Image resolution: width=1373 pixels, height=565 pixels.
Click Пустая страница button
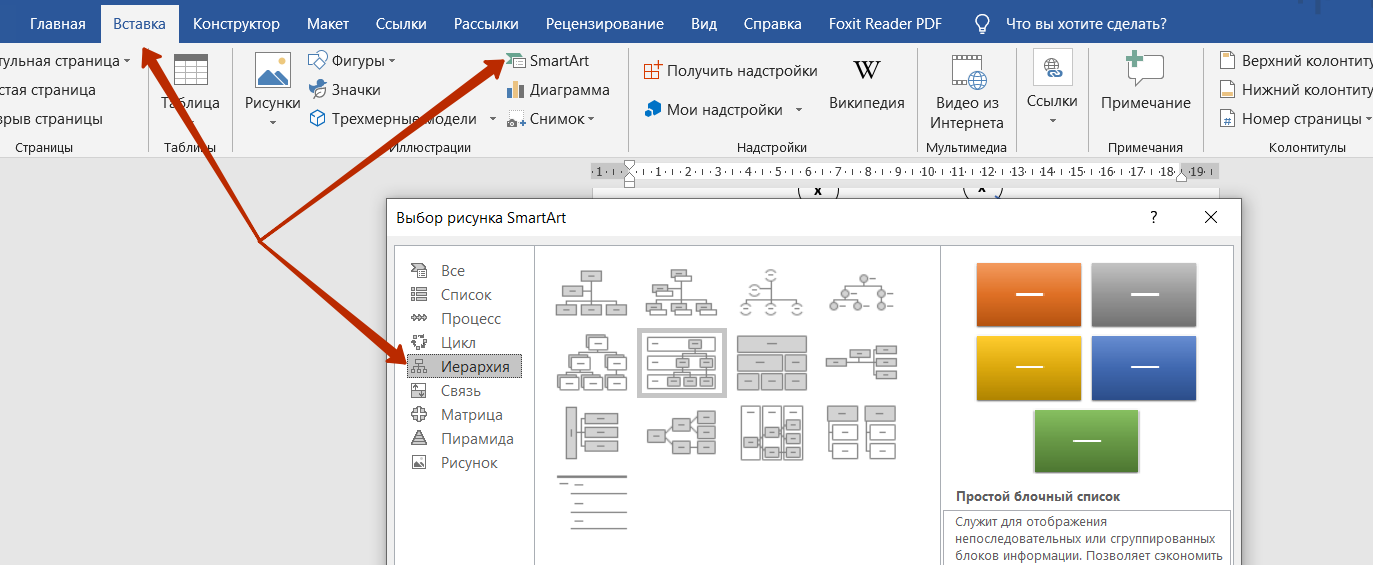pyautogui.click(x=48, y=90)
